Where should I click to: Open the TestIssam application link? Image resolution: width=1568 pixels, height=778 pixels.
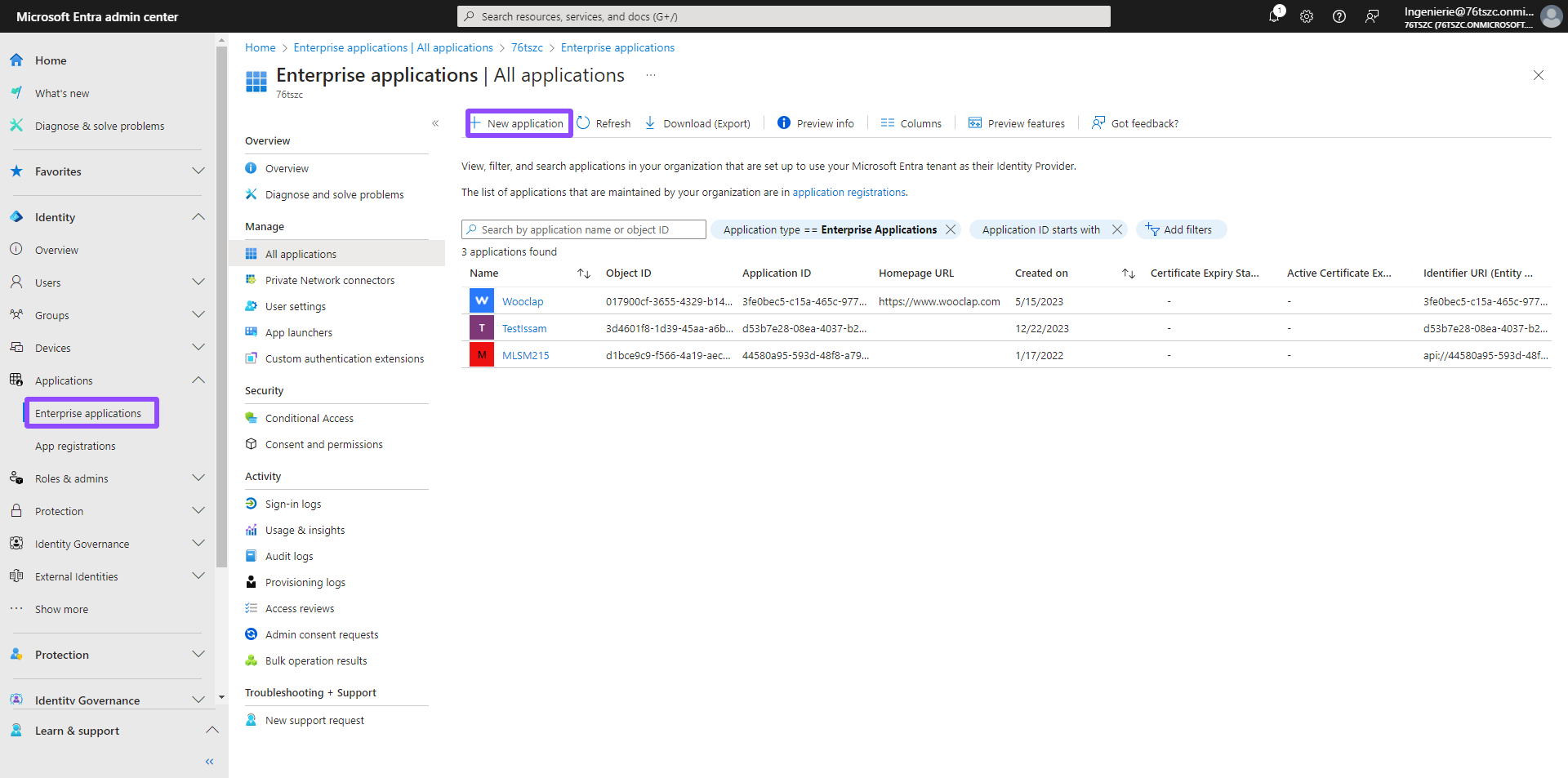tap(524, 328)
